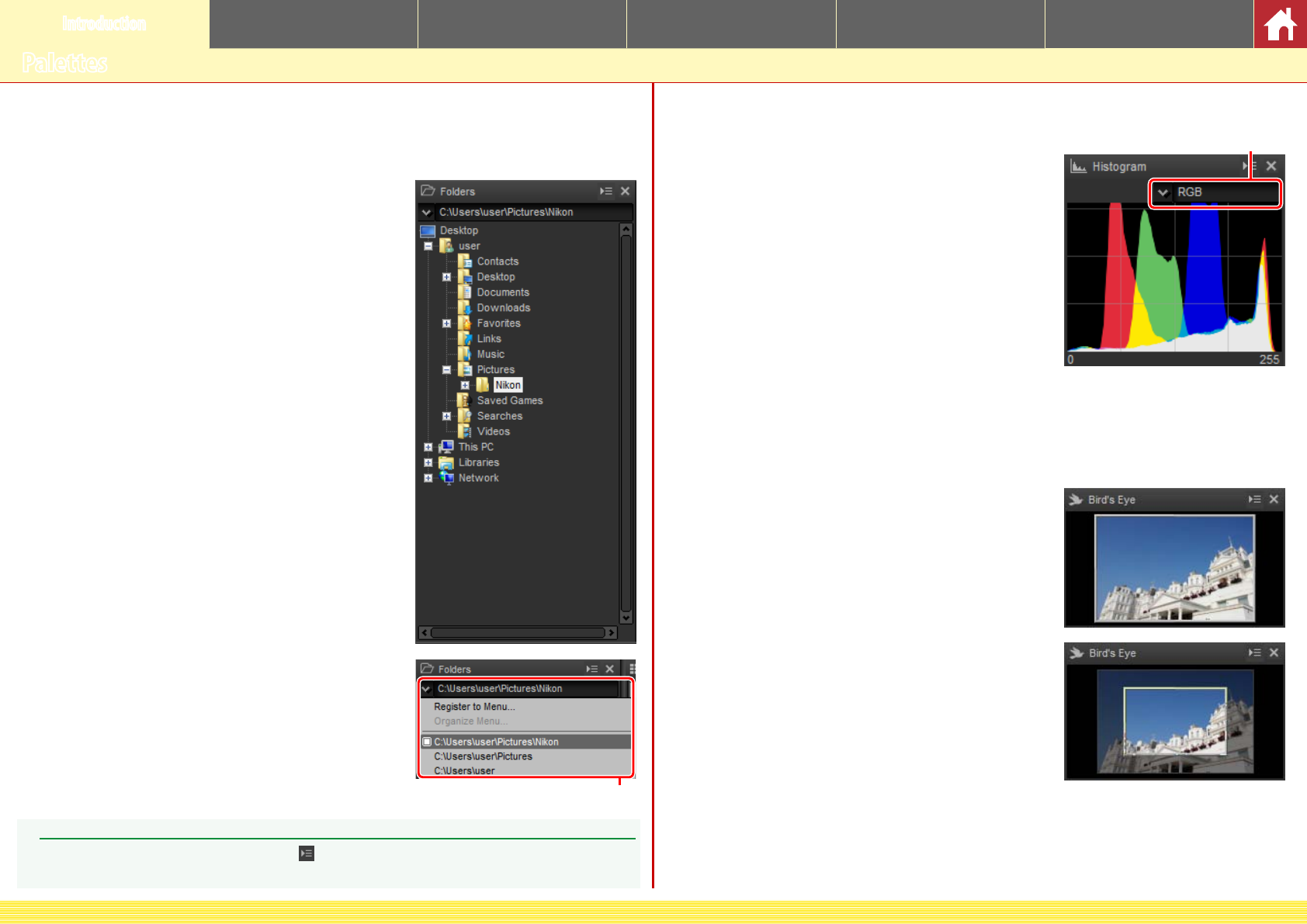Click the path field above Register to Menu

(x=526, y=688)
